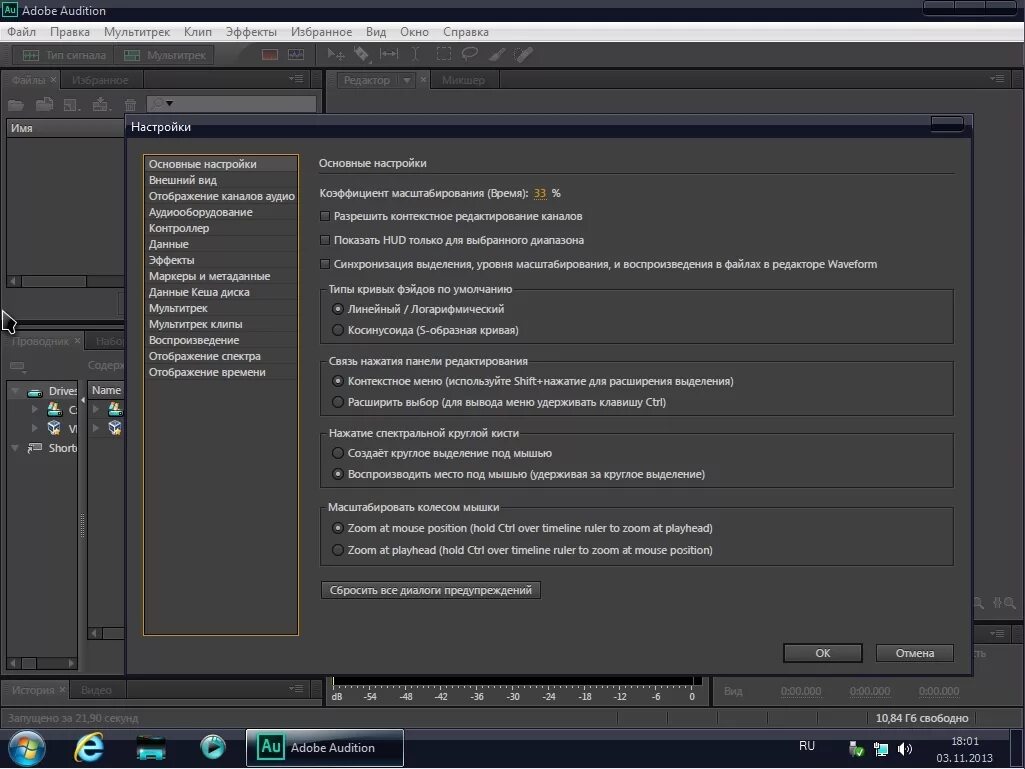This screenshot has height=769, width=1025.
Task: Open Аудиооборудование settings category
Action: 221,212
